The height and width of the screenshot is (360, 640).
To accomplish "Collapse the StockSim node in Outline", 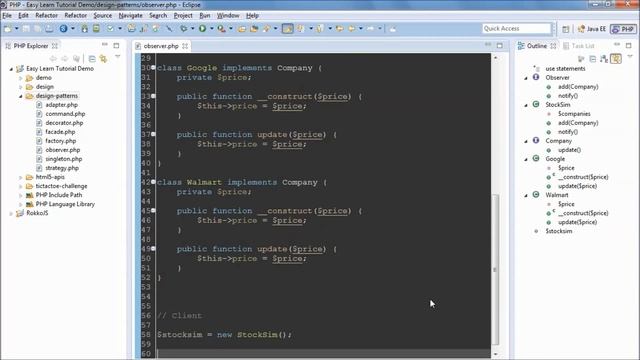I will point(526,105).
